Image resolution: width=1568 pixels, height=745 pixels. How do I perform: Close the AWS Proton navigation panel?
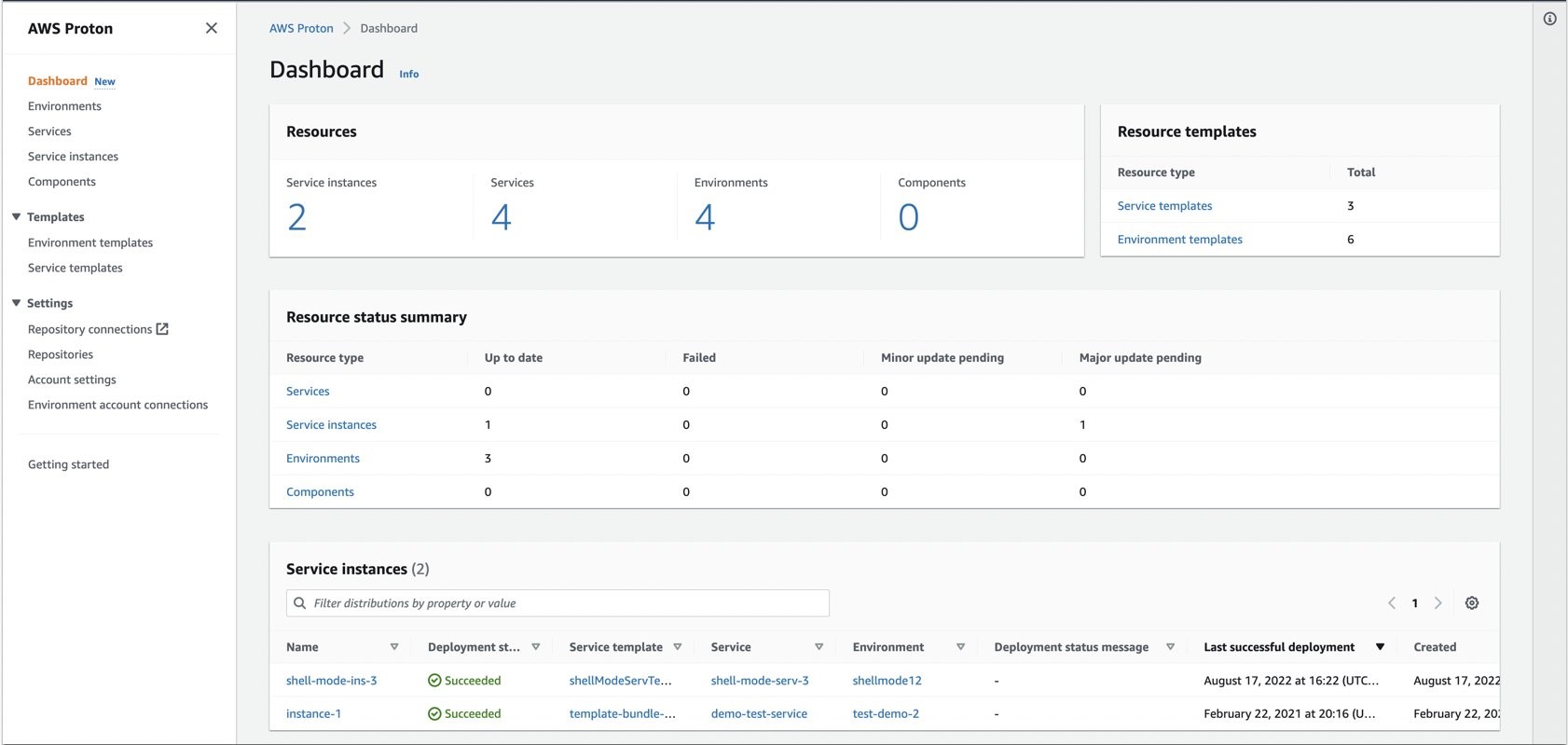click(x=212, y=28)
